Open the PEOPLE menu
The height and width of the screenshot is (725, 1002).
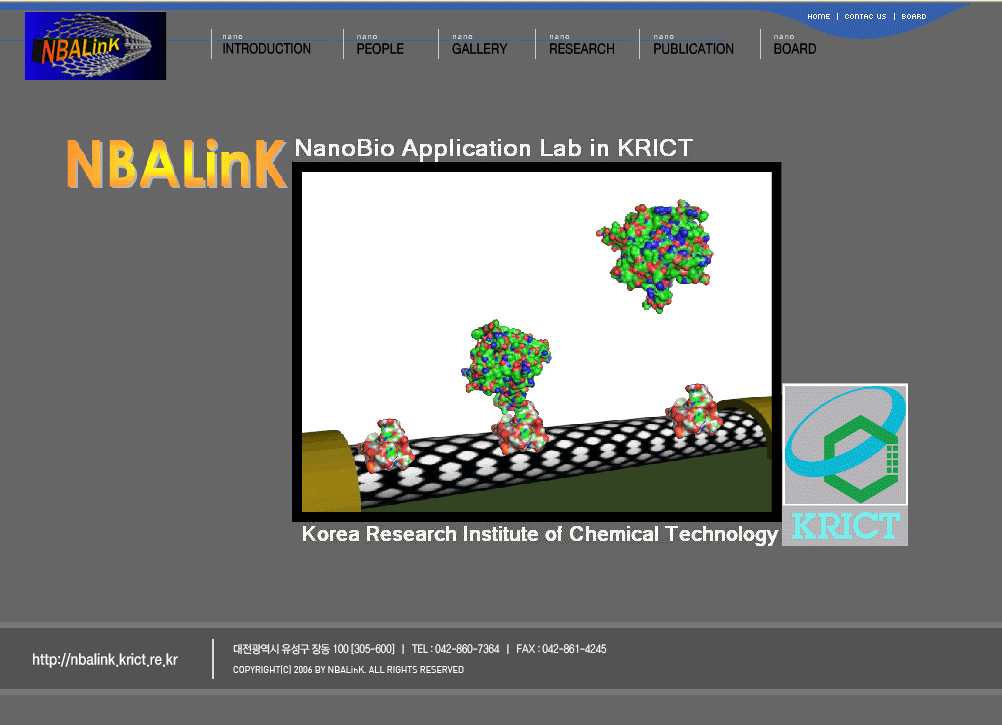pyautogui.click(x=380, y=49)
